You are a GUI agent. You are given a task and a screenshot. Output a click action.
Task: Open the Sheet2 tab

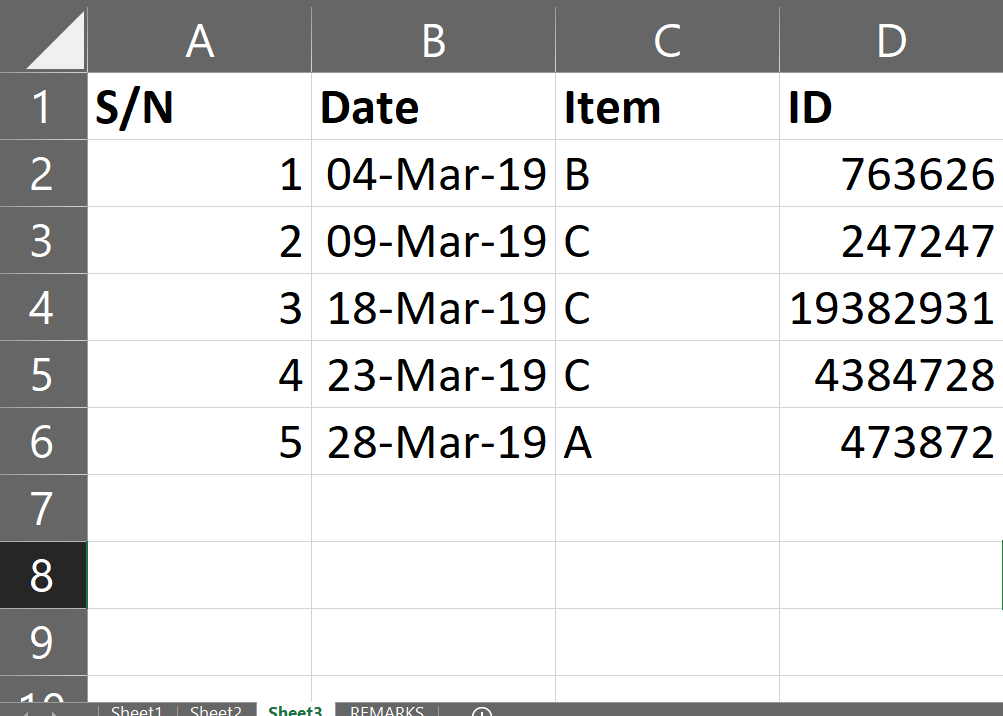215,711
